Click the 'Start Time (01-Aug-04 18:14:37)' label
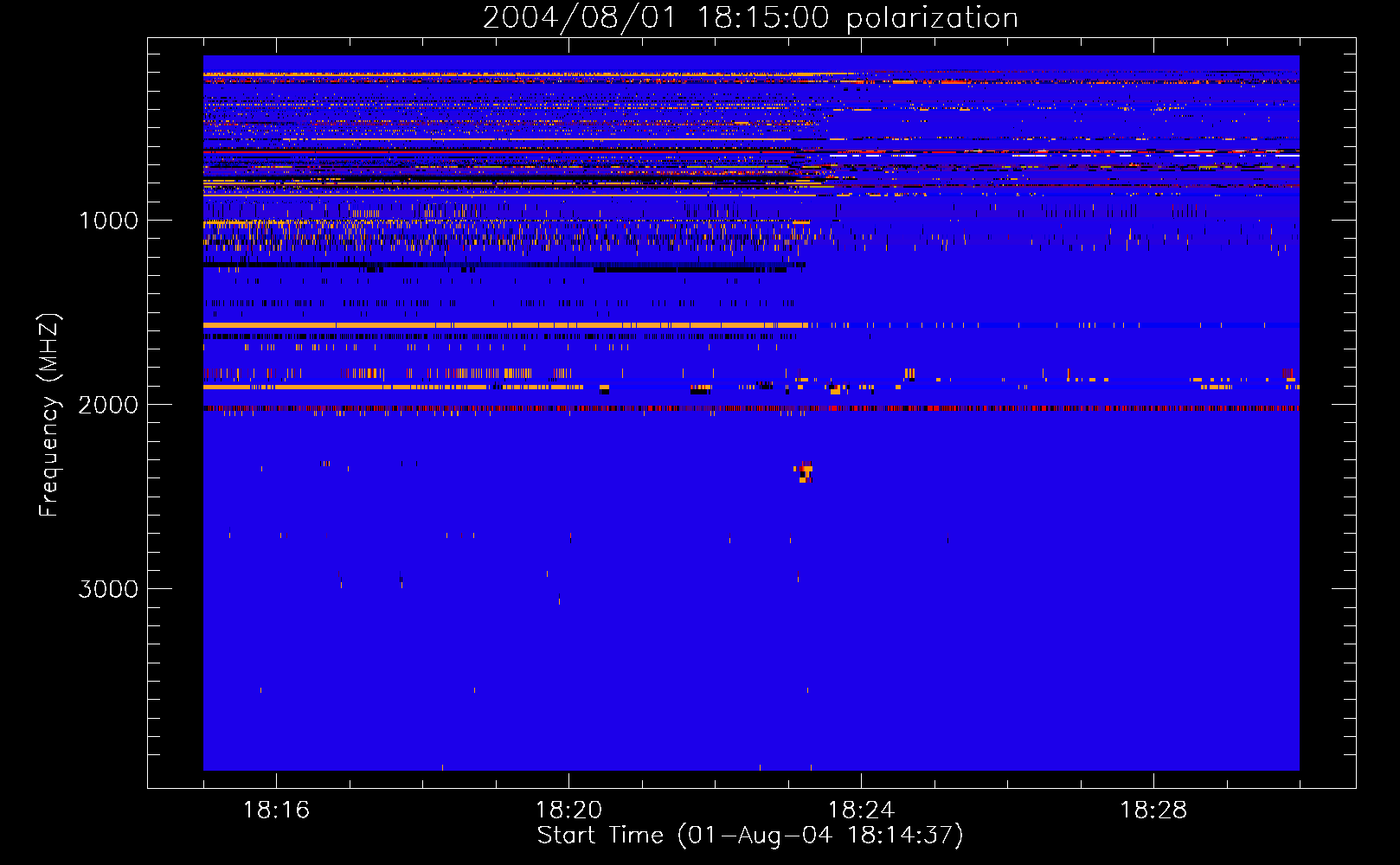This screenshot has height=865, width=1400. click(750, 836)
